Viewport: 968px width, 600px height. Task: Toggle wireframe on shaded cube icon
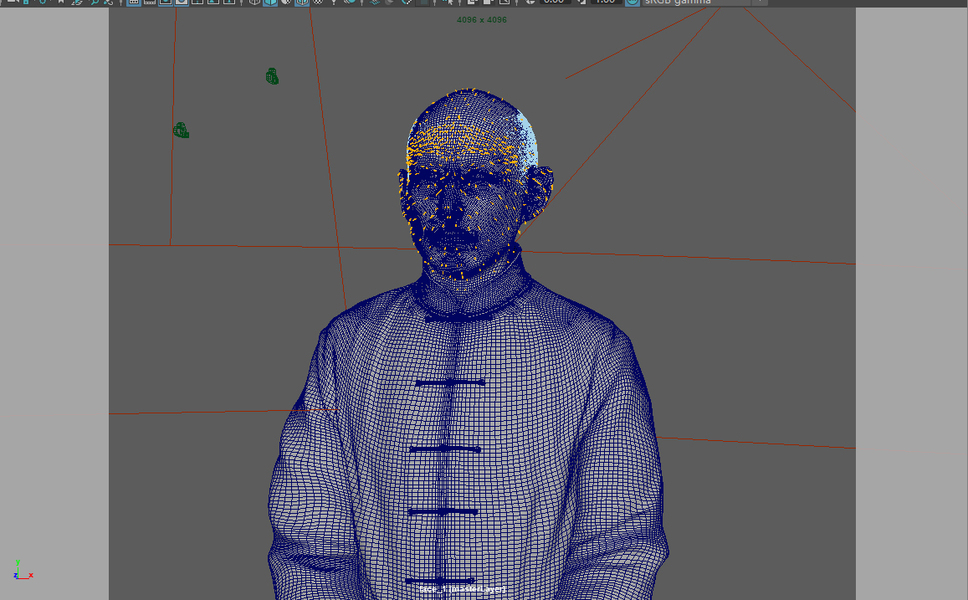[x=302, y=2]
